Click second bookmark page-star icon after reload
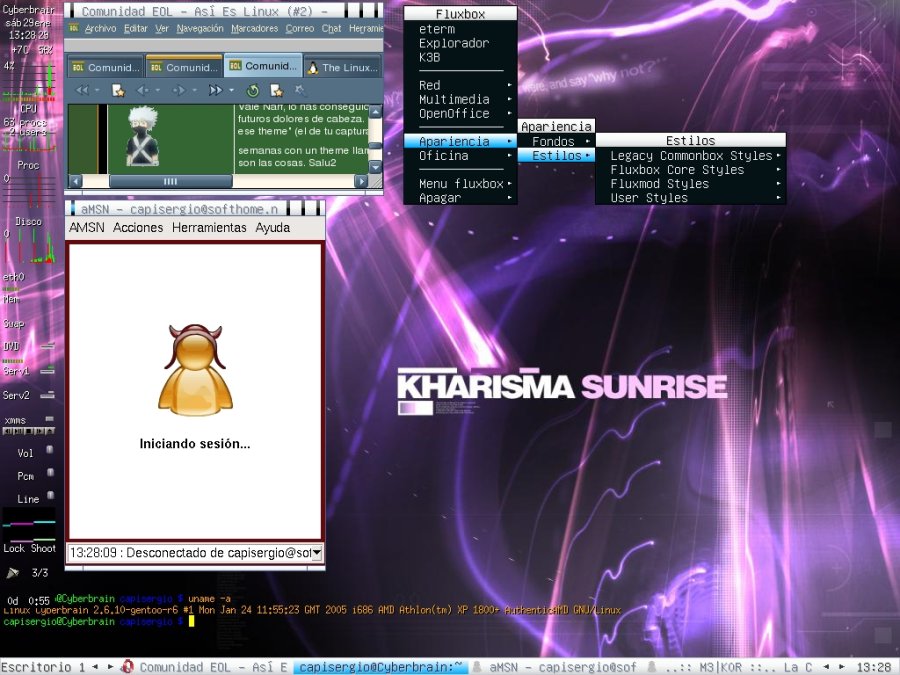 point(277,90)
